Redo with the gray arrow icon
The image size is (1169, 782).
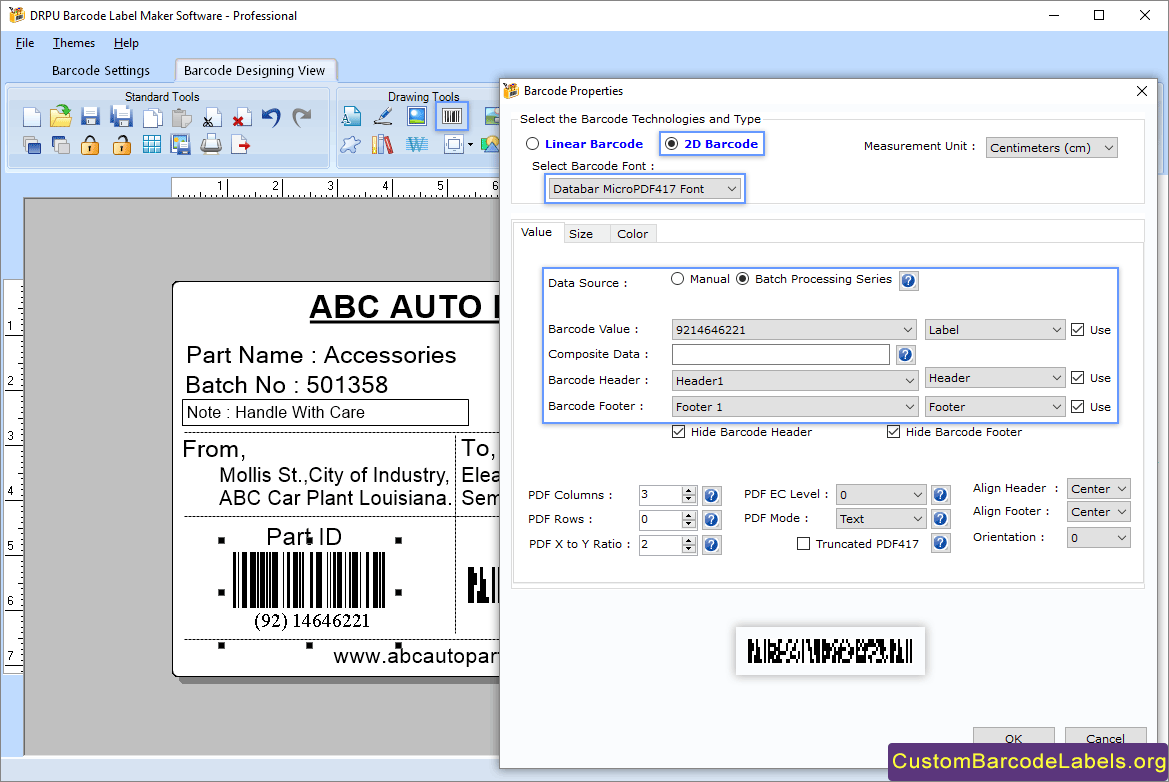point(301,117)
